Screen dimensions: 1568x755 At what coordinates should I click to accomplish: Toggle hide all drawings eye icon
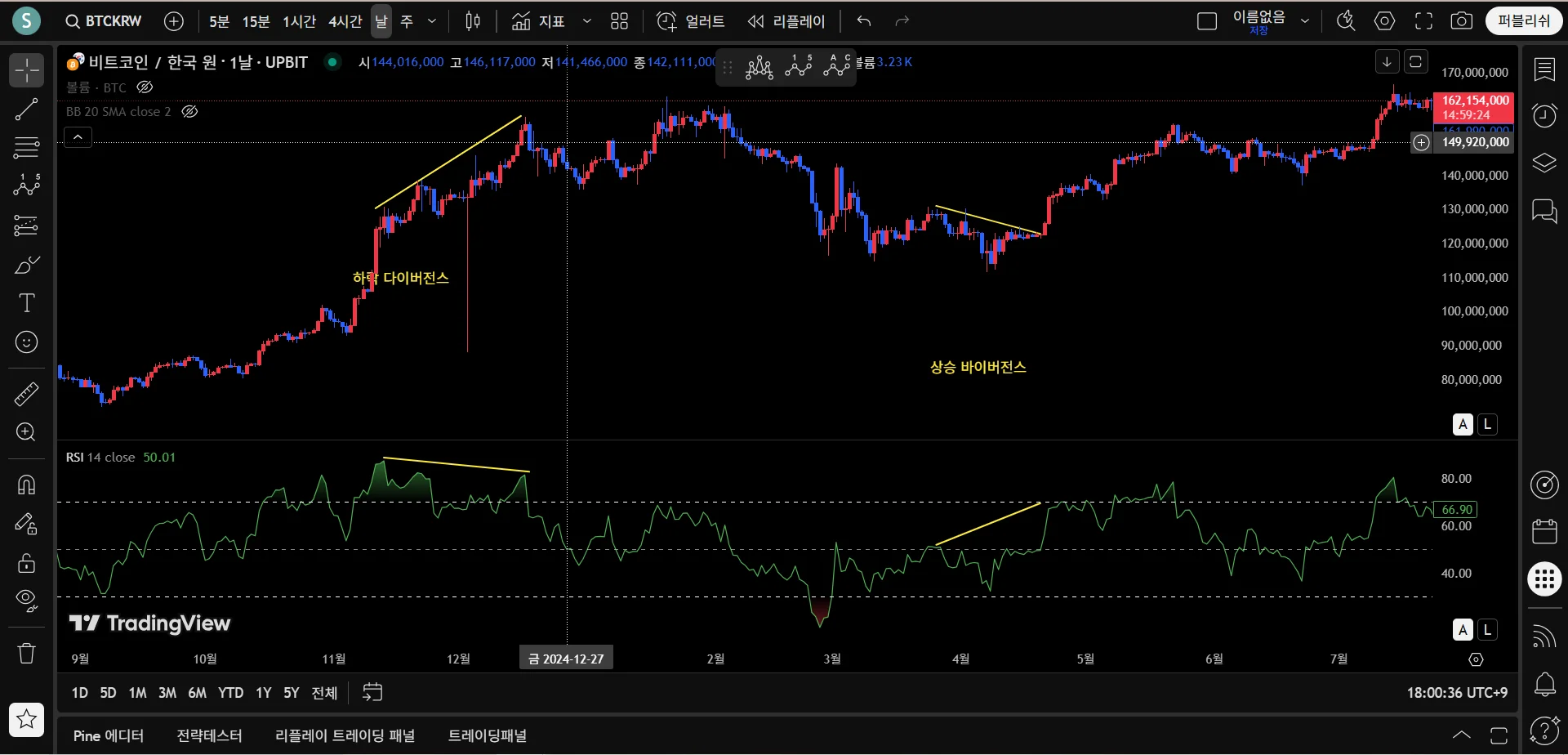[26, 601]
